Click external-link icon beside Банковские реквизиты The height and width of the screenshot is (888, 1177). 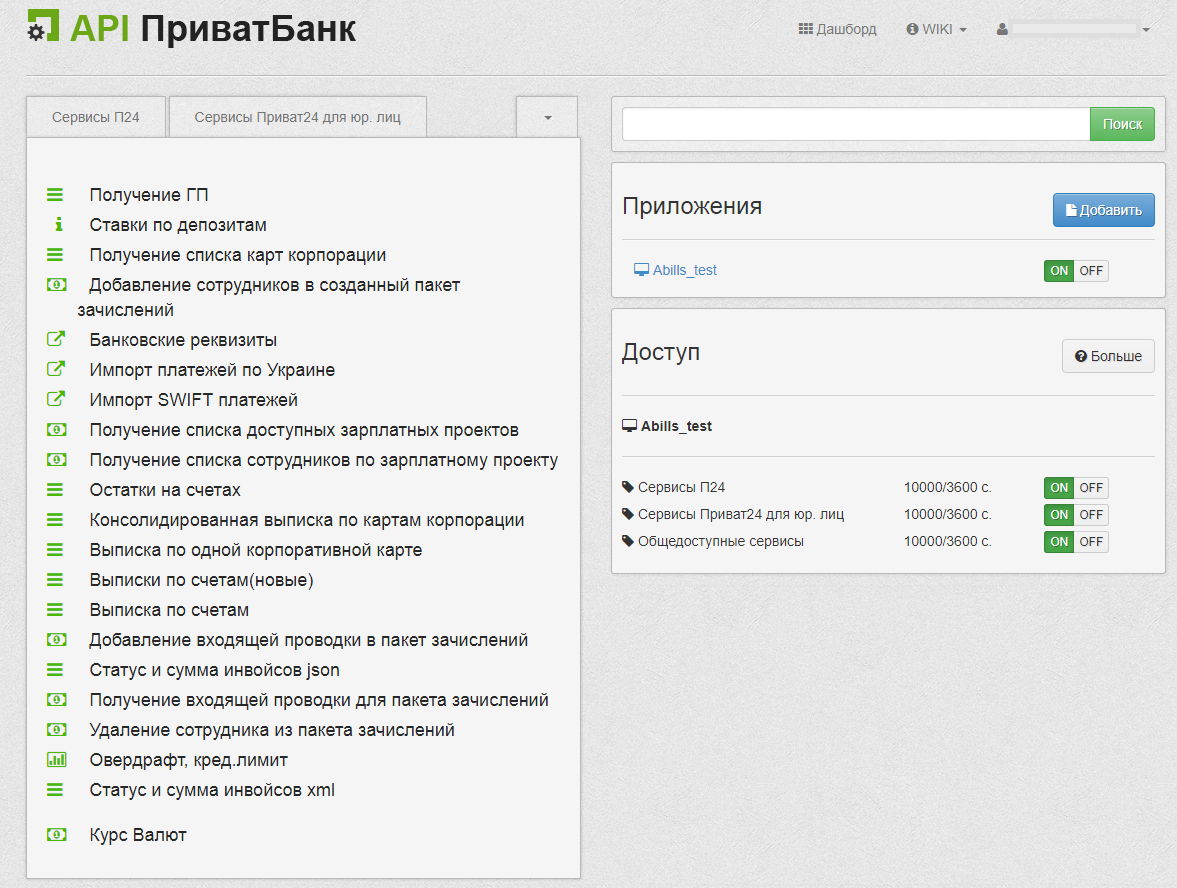56,339
